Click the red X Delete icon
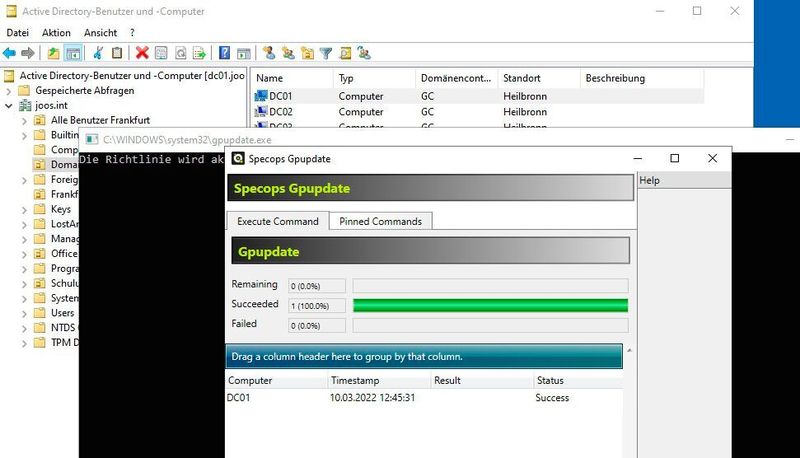The width and height of the screenshot is (800, 458). [142, 53]
